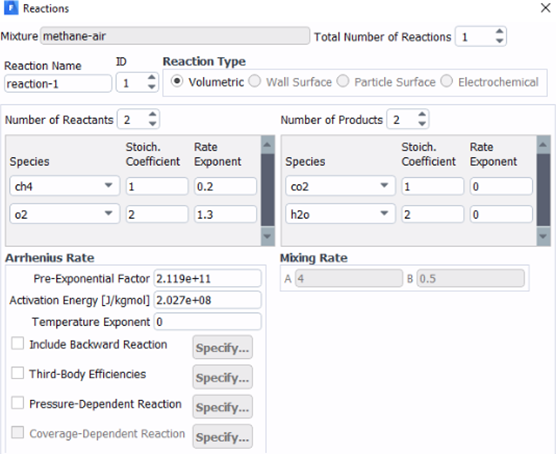This screenshot has height=454, width=556.
Task: Open the co2 product species dropdown
Action: tap(340, 186)
